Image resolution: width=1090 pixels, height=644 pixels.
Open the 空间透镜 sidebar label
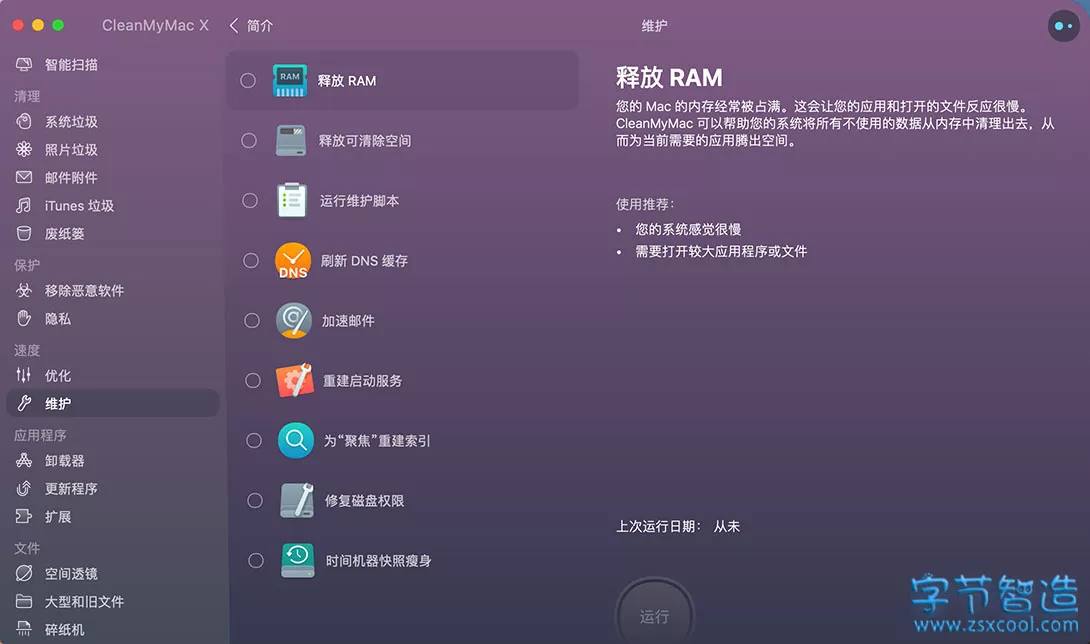[x=71, y=573]
